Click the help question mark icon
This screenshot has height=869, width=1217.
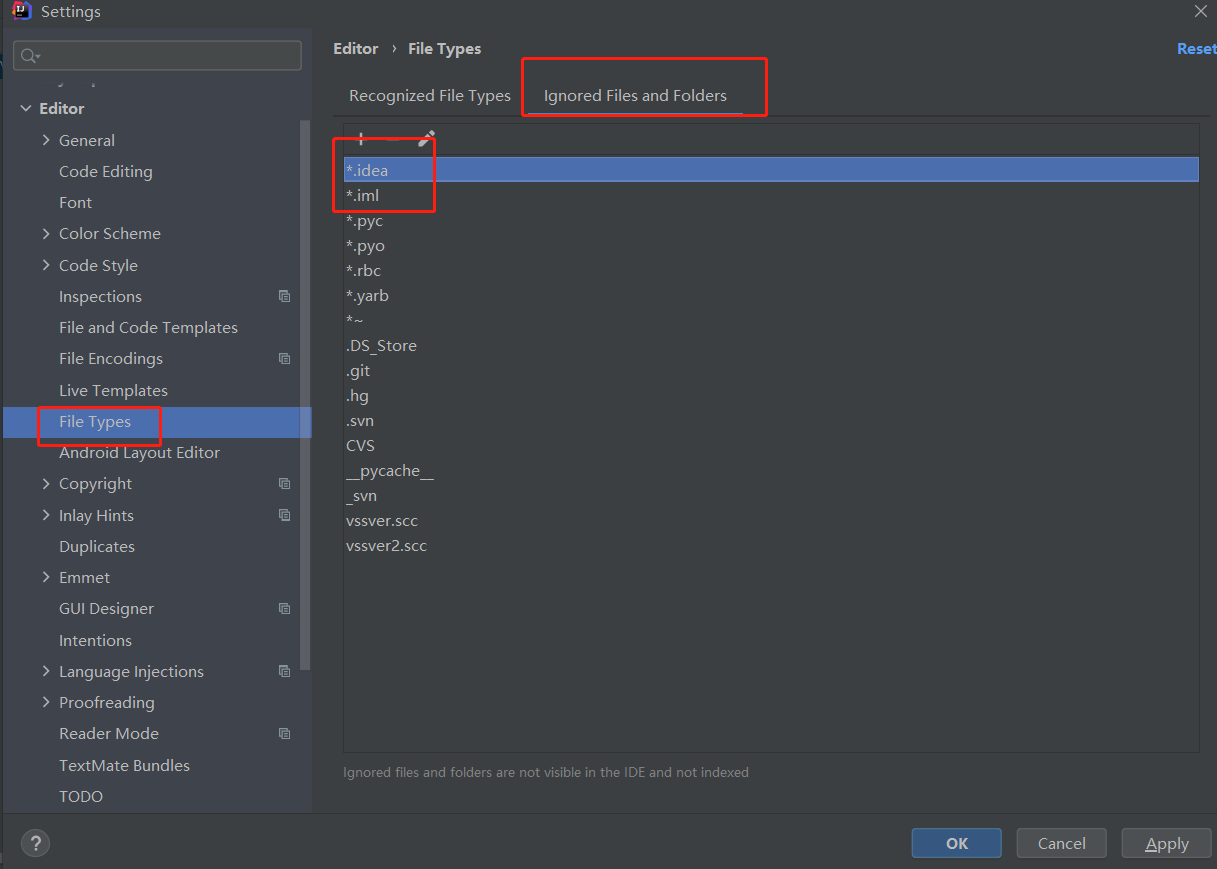tap(35, 843)
